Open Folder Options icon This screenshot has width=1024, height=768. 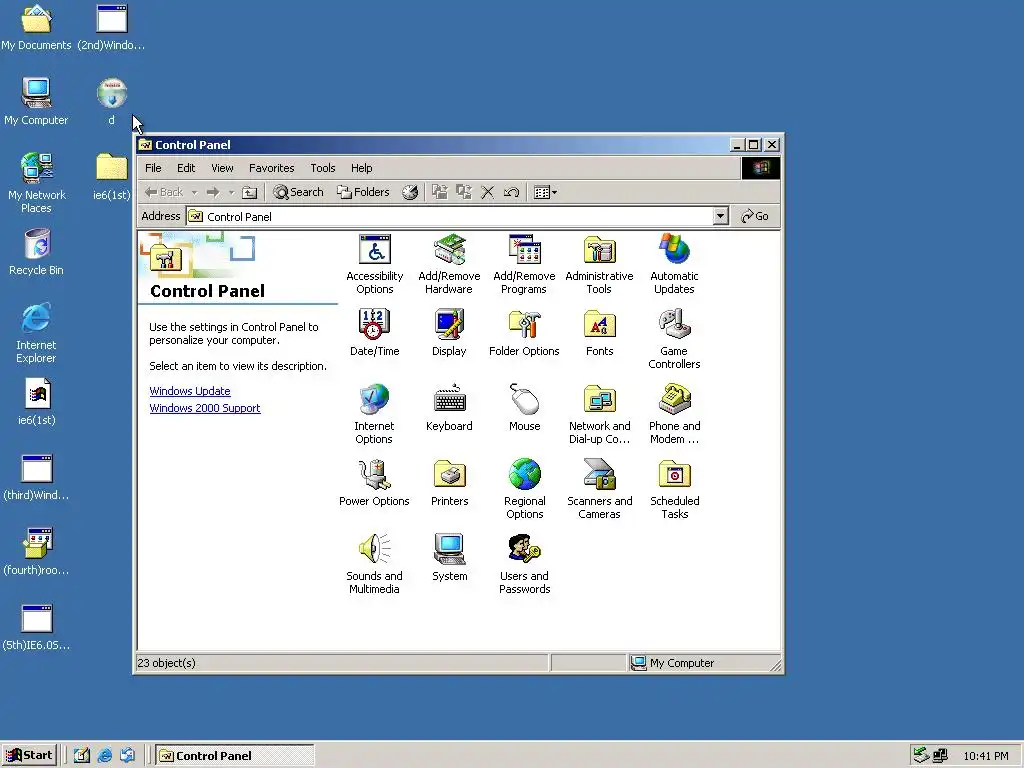coord(524,332)
